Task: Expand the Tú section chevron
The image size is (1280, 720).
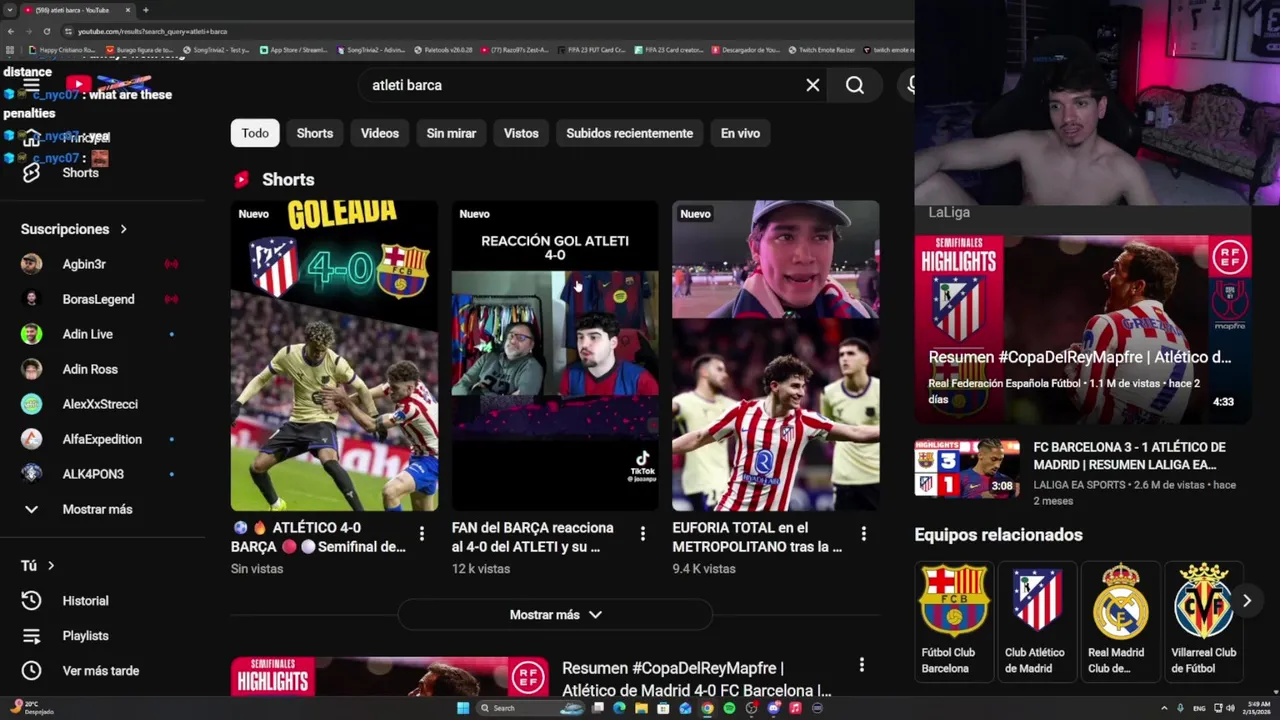Action: [x=51, y=566]
